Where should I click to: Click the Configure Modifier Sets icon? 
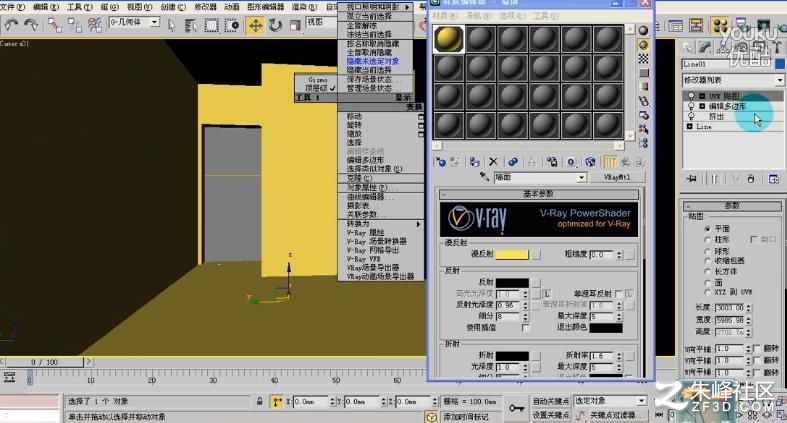coord(773,179)
